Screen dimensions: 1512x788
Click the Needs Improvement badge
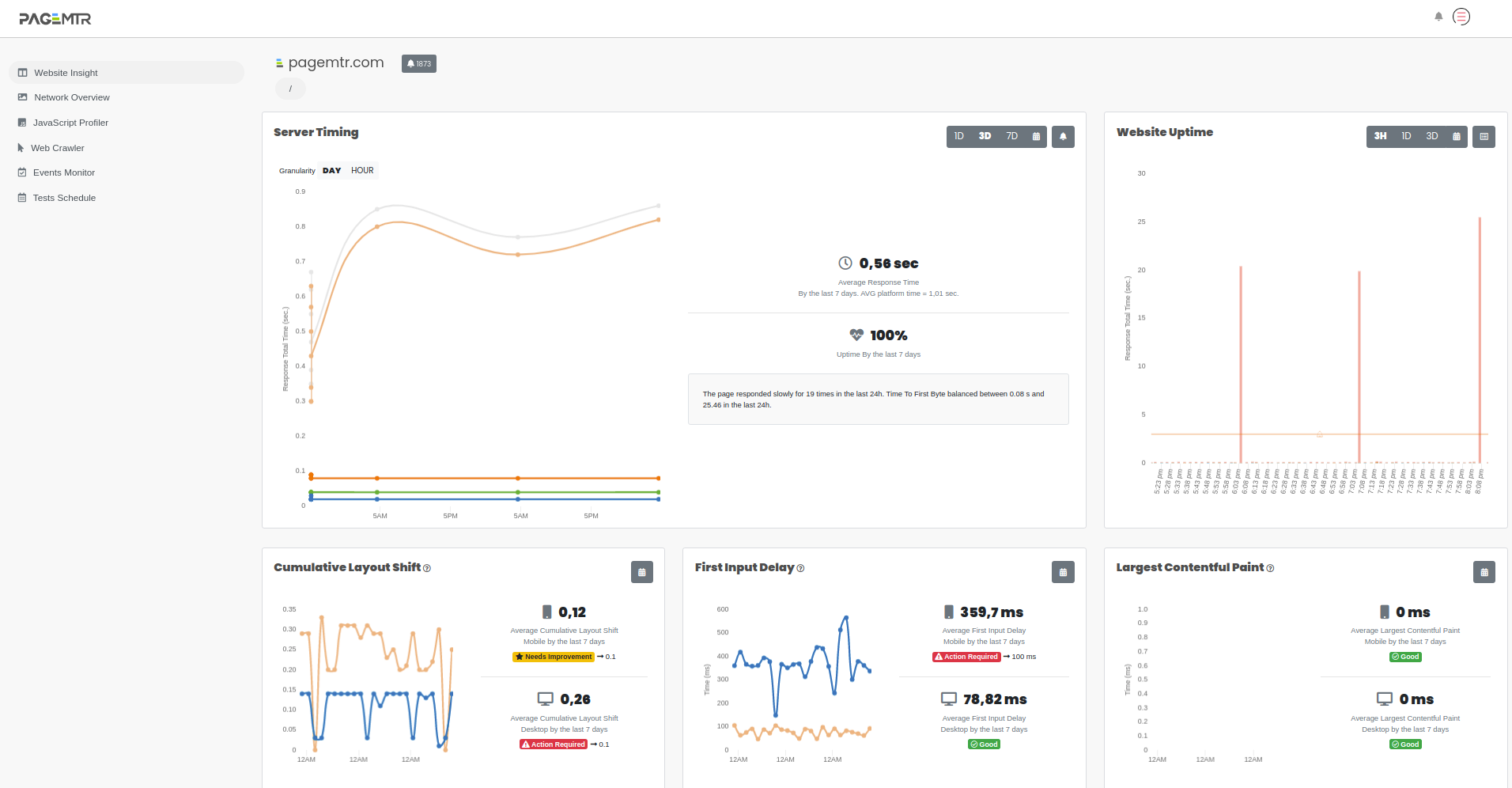[x=554, y=657]
